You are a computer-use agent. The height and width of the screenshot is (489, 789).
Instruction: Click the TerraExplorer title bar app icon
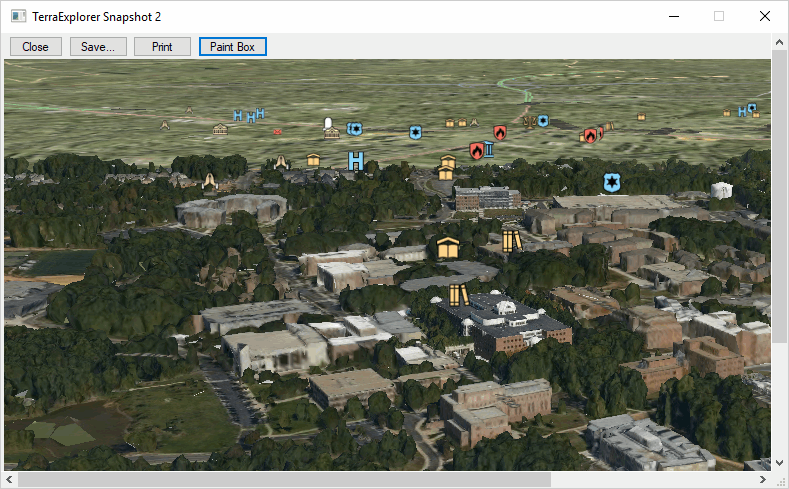(x=18, y=16)
